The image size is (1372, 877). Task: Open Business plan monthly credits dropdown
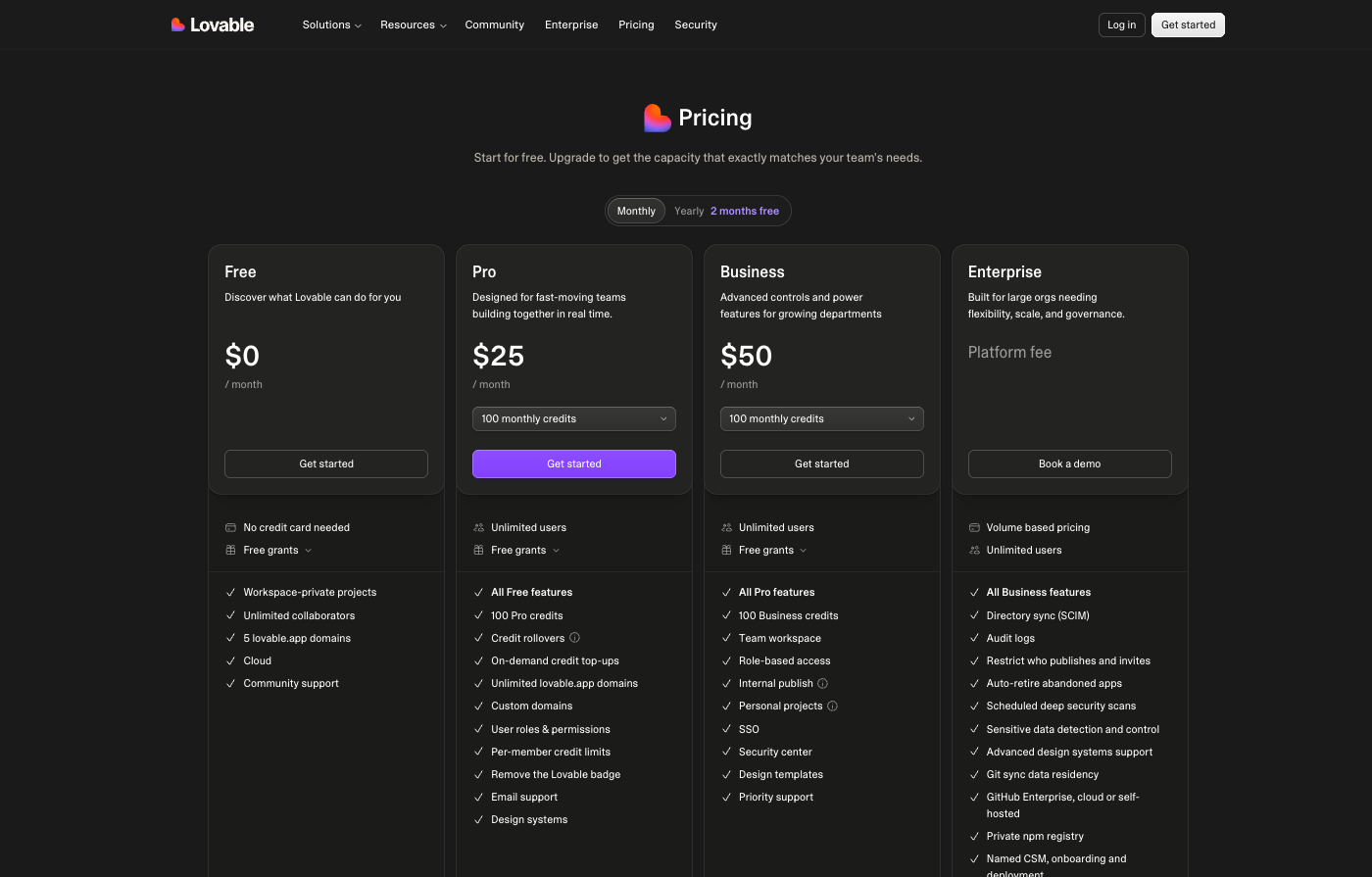click(x=822, y=418)
